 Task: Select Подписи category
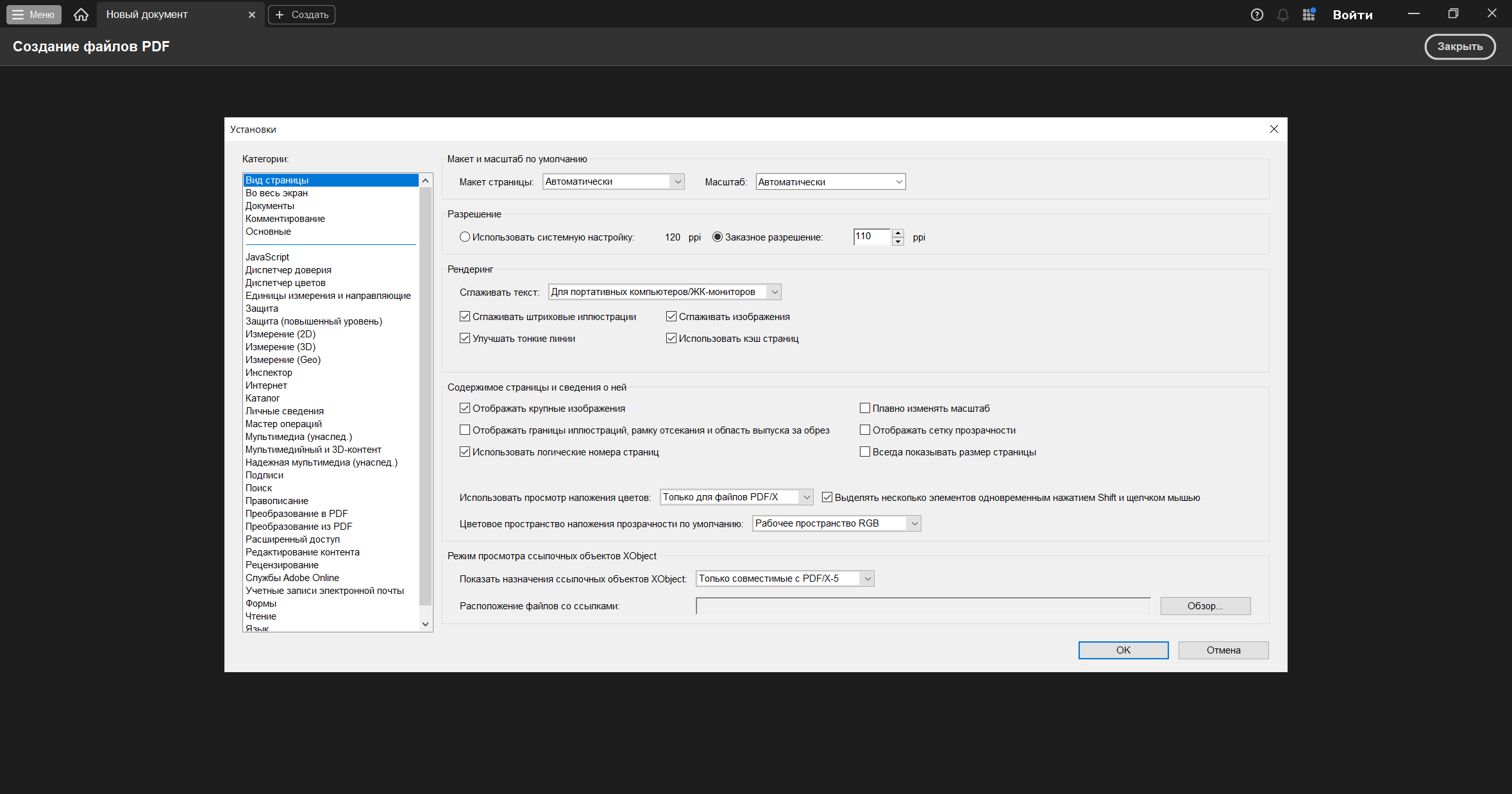tap(331, 475)
